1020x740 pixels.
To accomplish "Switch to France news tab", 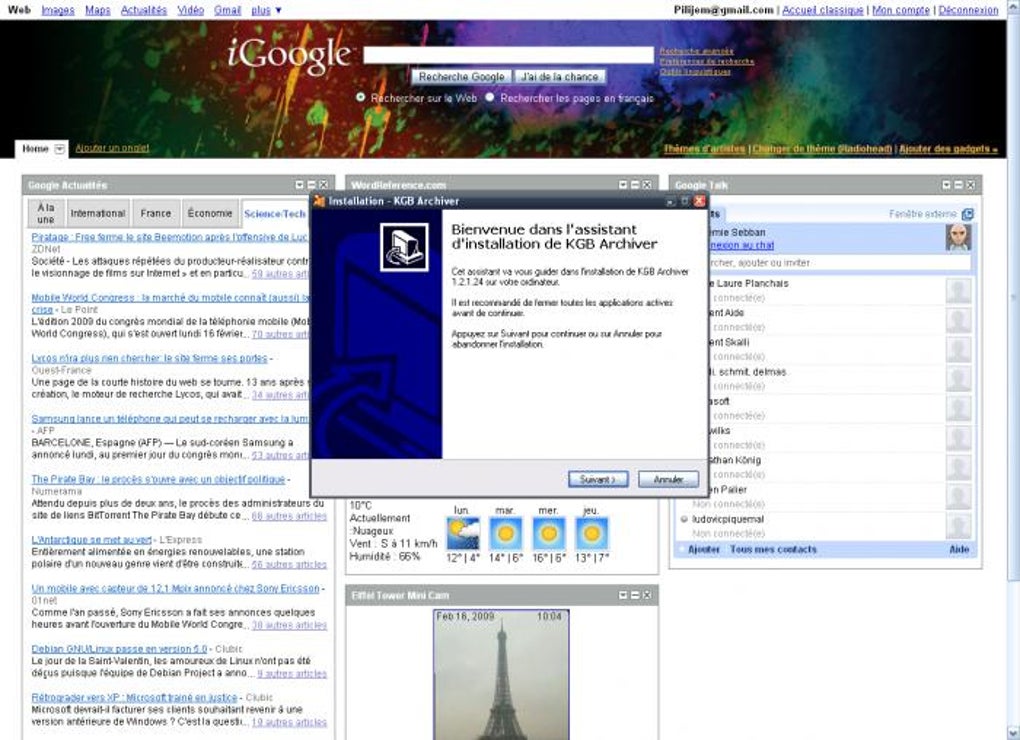I will 156,213.
